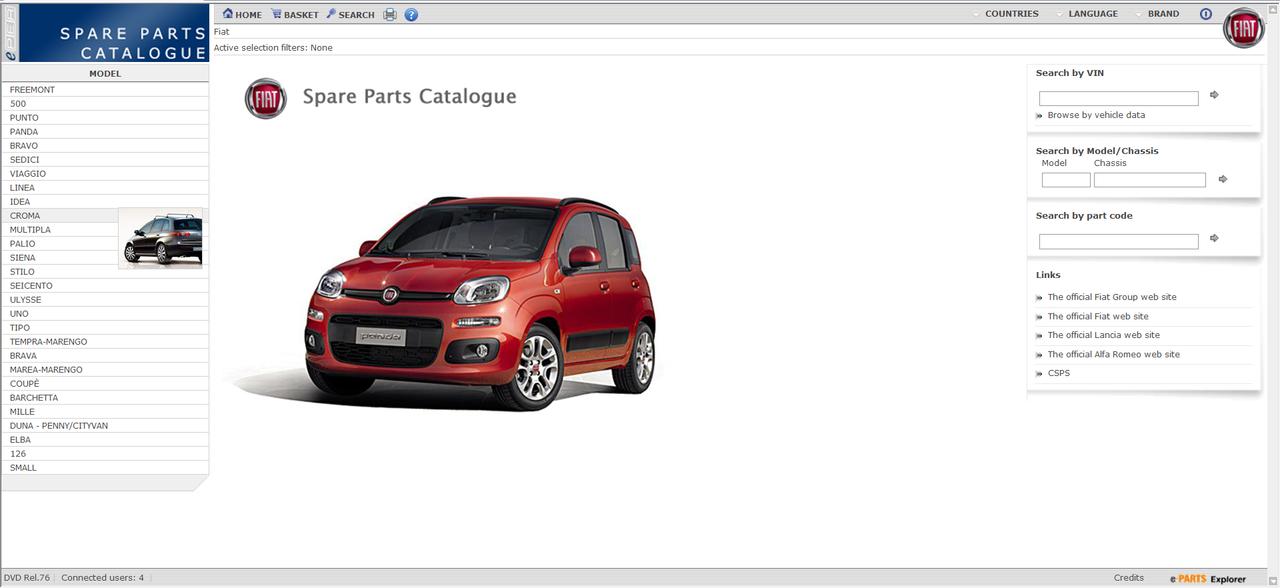The width and height of the screenshot is (1280, 588).
Task: Select MAREA-MARENGO model
Action: [105, 370]
